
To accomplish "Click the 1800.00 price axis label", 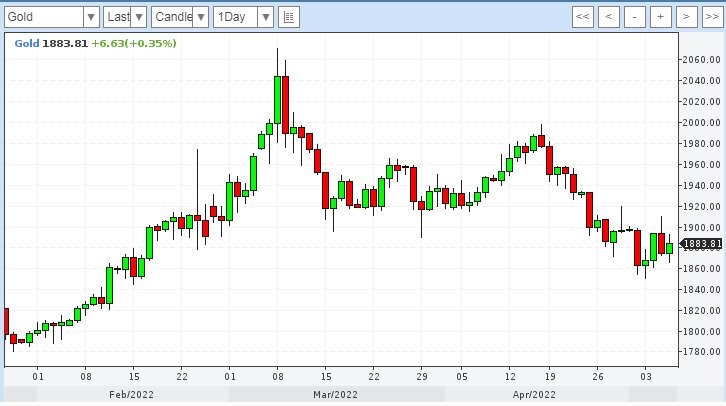I will tap(702, 332).
